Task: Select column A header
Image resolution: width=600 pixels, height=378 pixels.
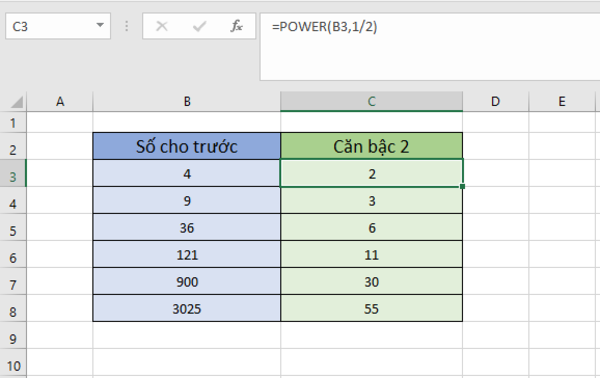Action: tap(60, 102)
